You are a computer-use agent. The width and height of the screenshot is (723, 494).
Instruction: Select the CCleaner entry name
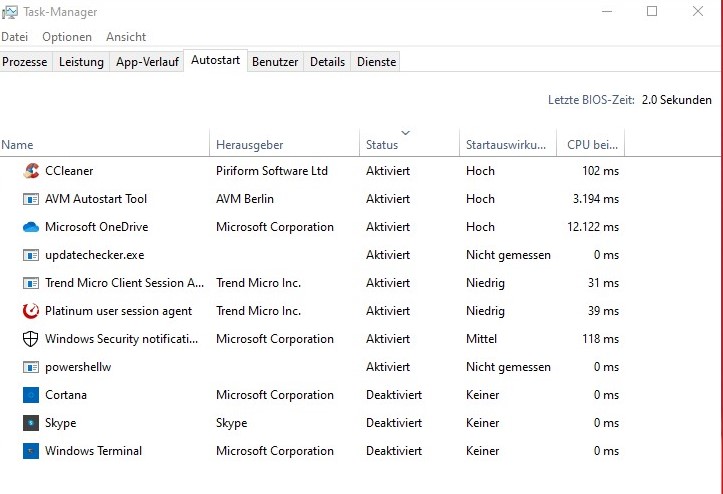tap(69, 171)
